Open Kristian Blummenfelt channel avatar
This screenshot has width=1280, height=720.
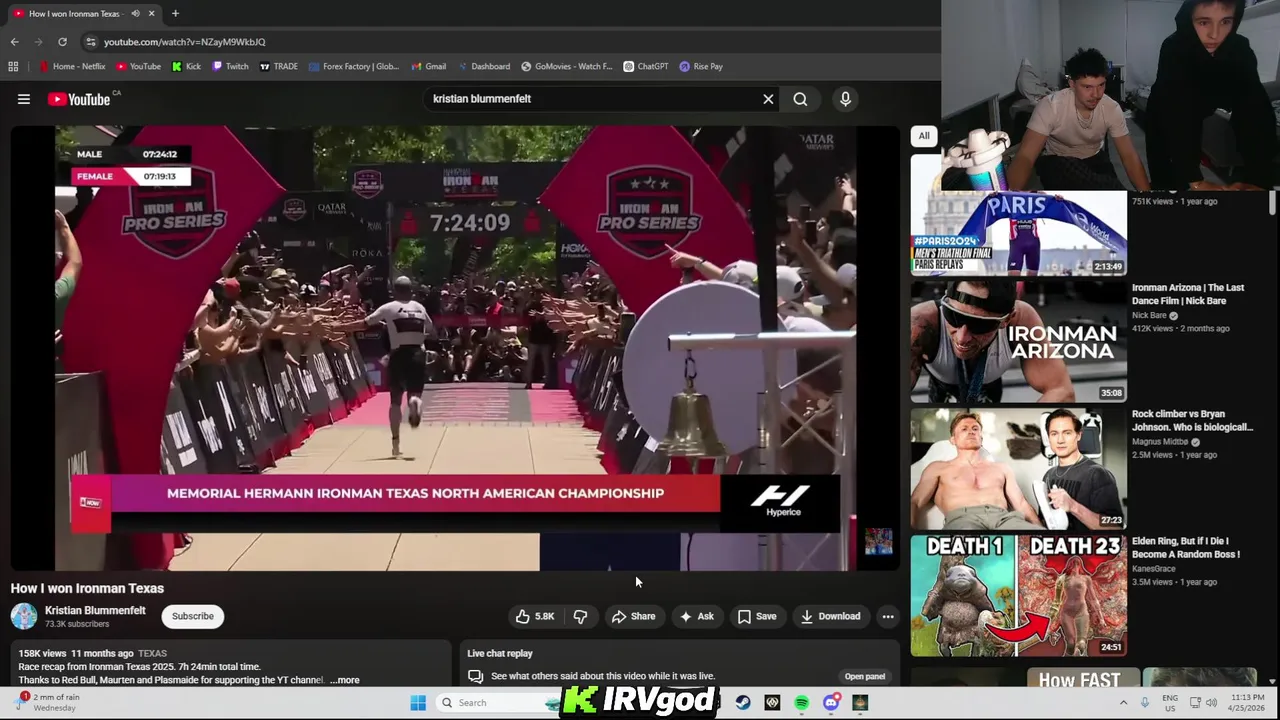[x=24, y=616]
